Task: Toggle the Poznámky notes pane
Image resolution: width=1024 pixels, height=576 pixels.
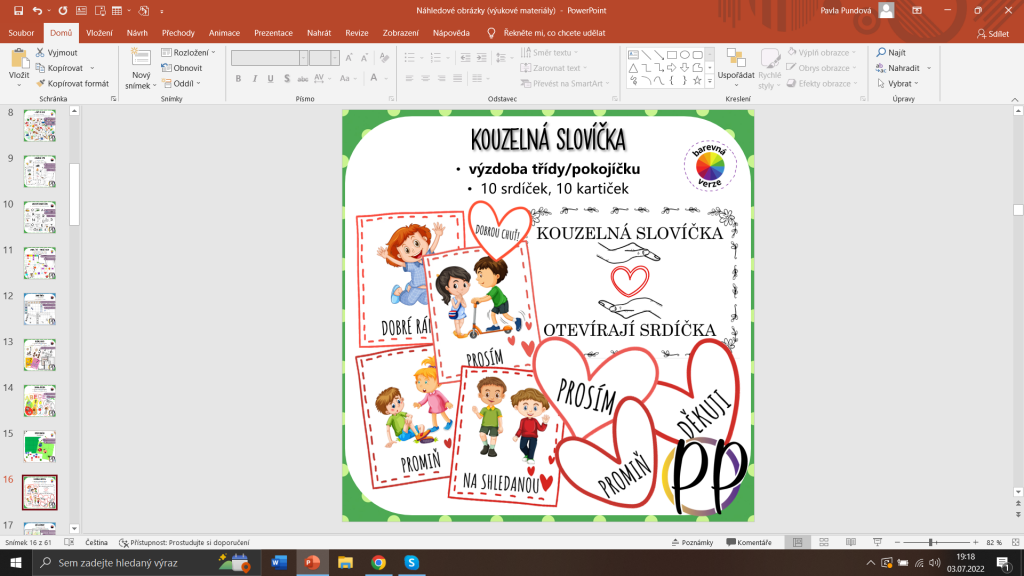Action: [691, 542]
